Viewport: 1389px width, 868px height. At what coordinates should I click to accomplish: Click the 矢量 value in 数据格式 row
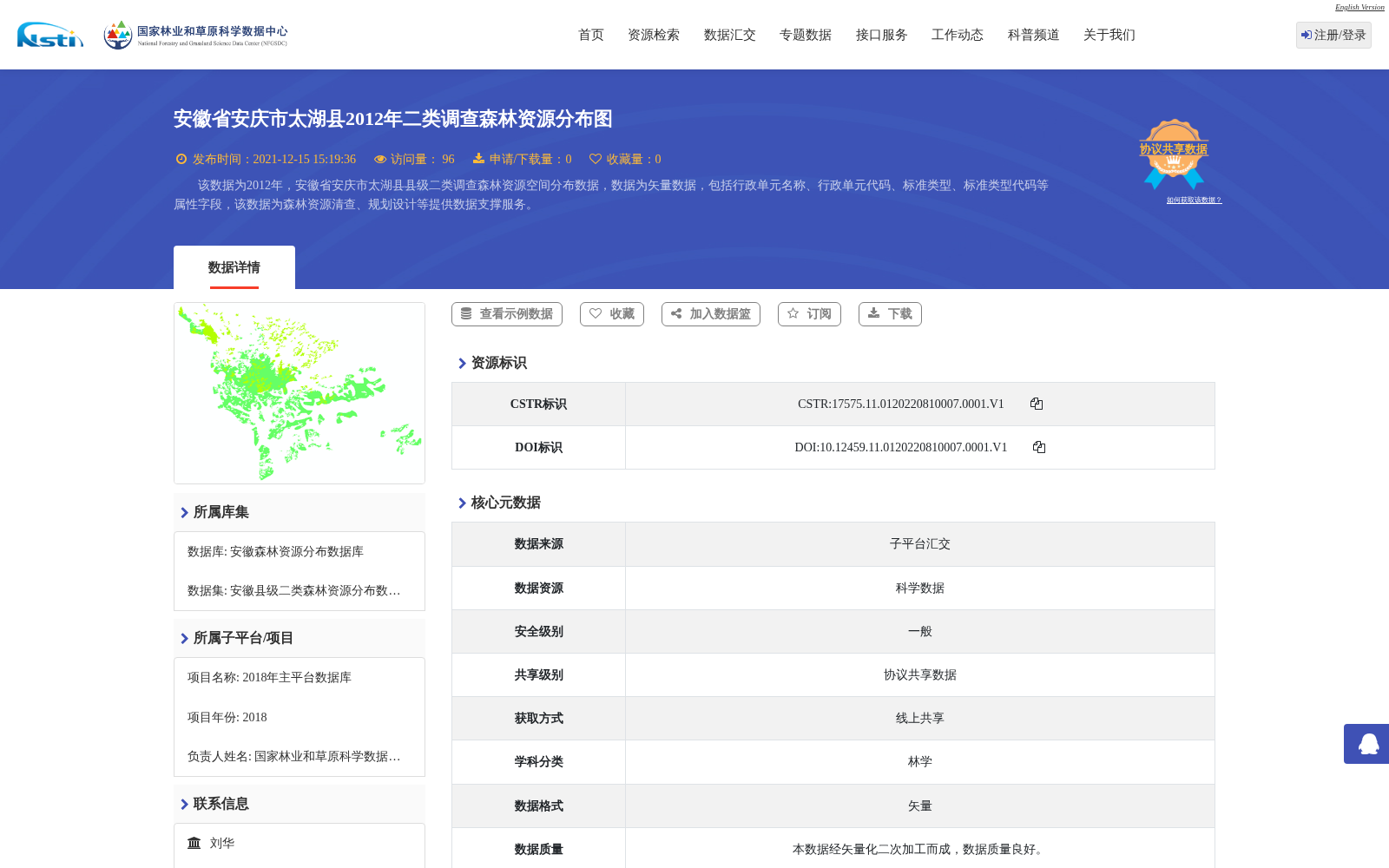click(x=919, y=806)
